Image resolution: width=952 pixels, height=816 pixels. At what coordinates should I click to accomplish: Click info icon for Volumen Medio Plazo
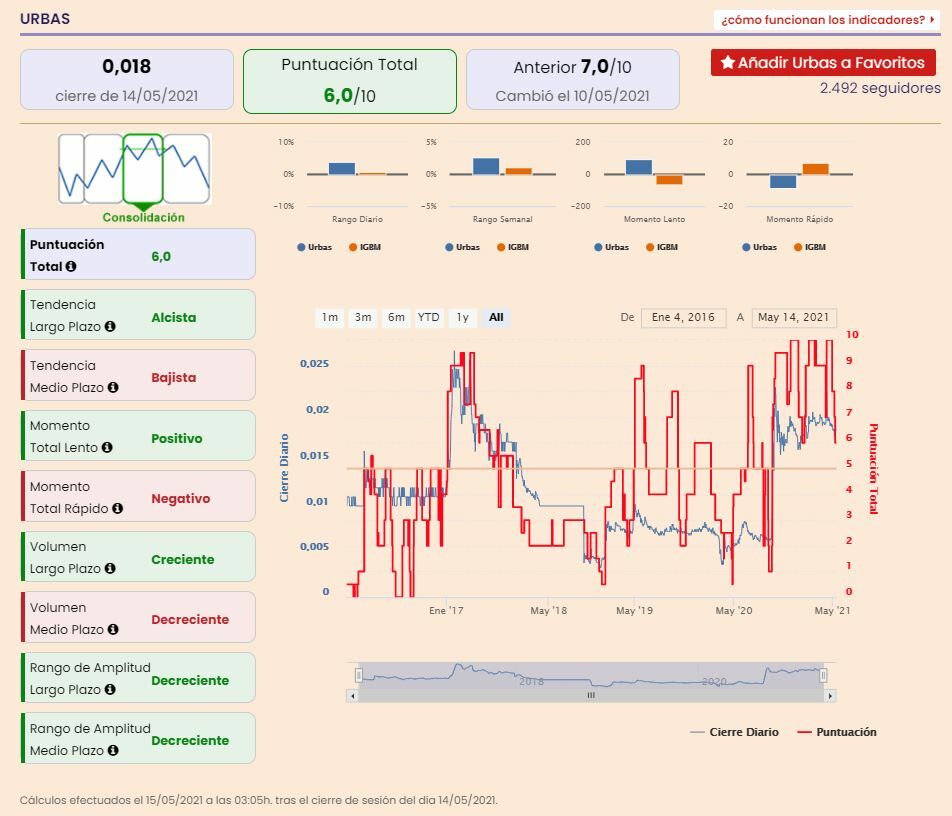tap(113, 630)
